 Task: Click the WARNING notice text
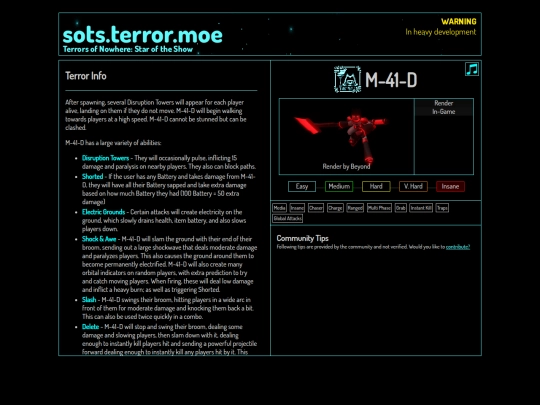point(459,22)
